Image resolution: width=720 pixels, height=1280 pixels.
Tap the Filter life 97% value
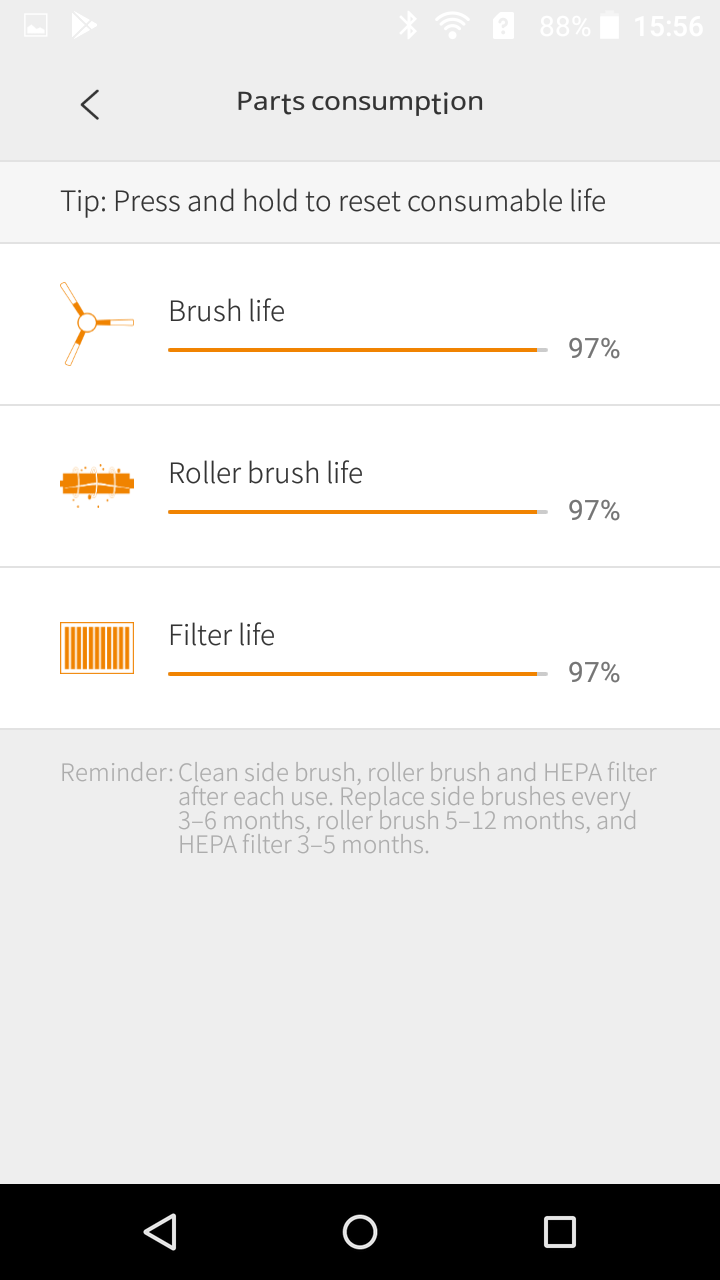click(594, 672)
